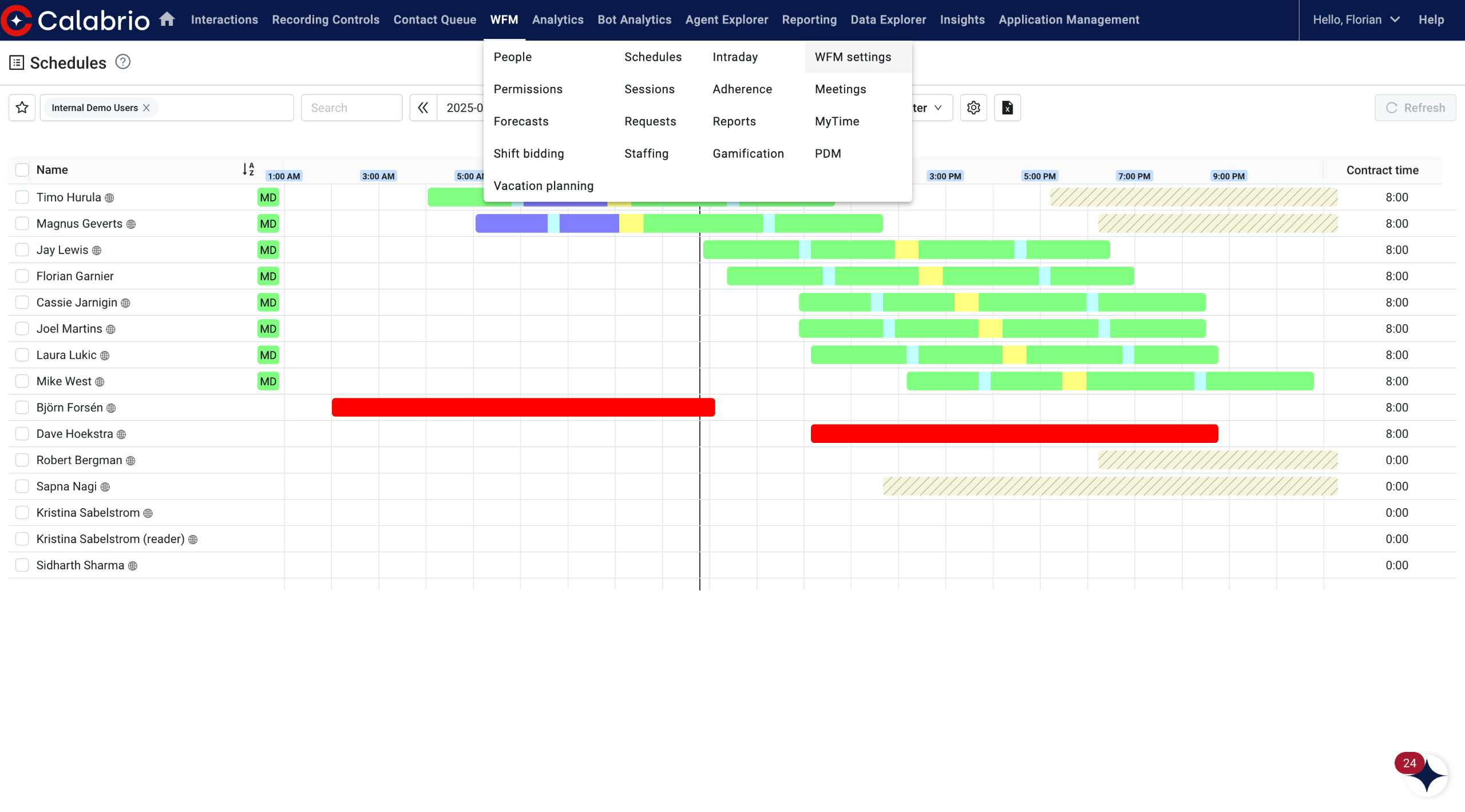Click the Excel export icon
Image resolution: width=1465 pixels, height=812 pixels.
point(1007,108)
